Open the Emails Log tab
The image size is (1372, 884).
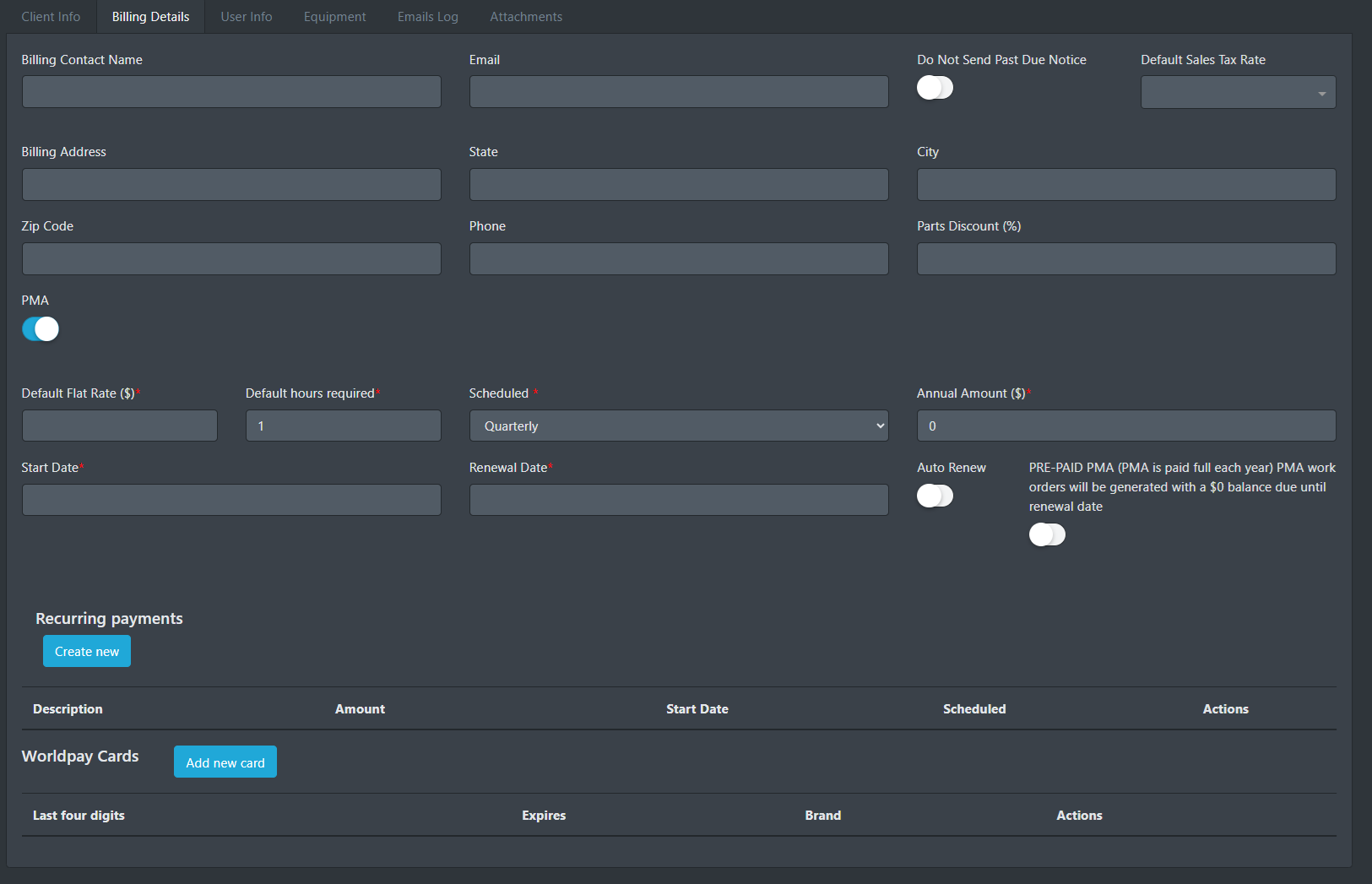[428, 17]
